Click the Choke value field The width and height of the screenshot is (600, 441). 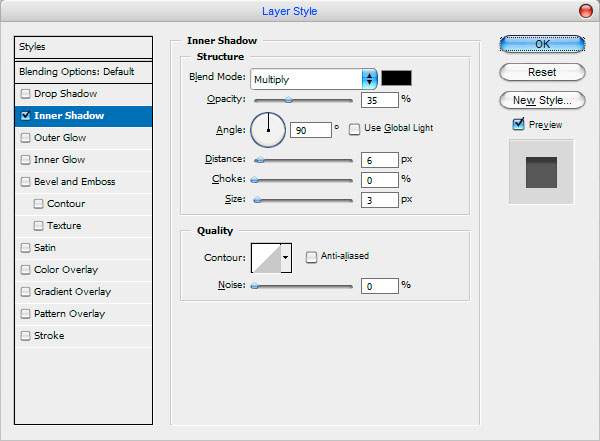[380, 180]
